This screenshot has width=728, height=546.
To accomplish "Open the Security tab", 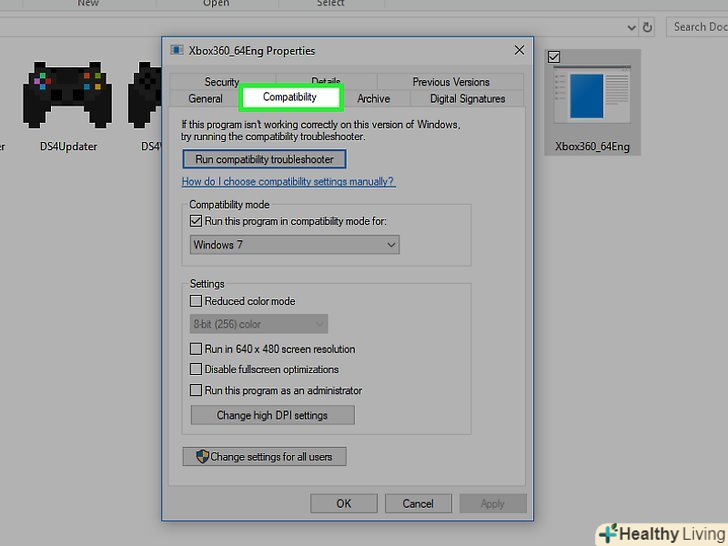I will (222, 82).
